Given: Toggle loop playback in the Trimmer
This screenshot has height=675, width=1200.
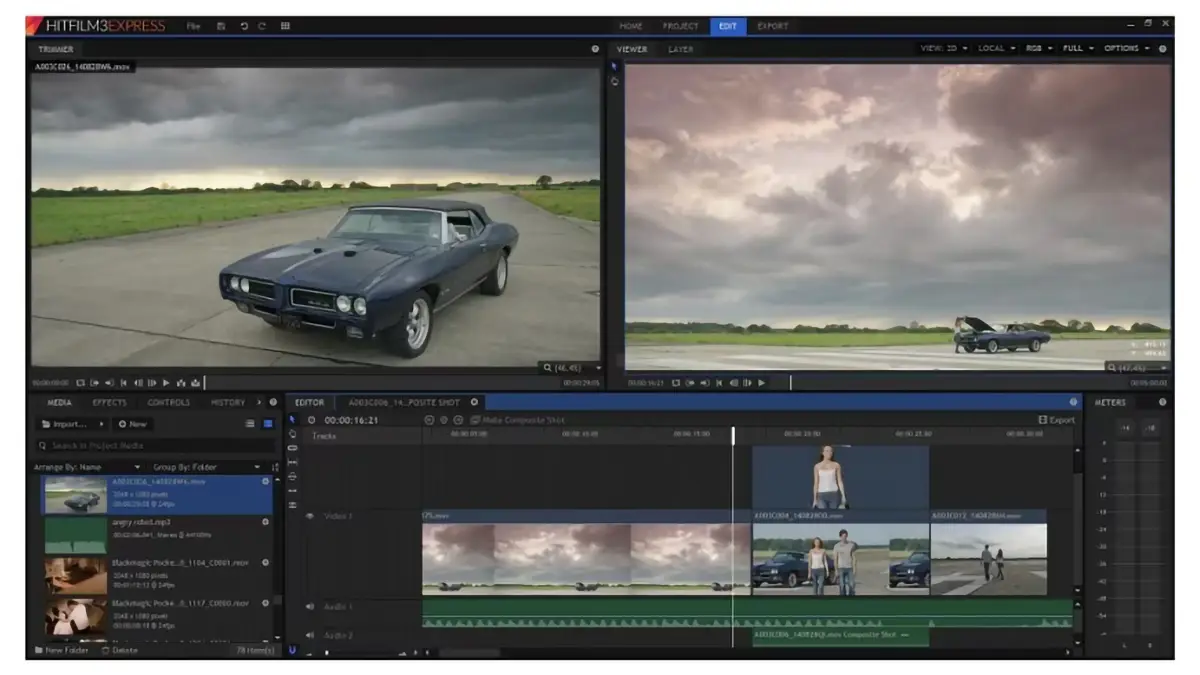Looking at the screenshot, I should 81,383.
